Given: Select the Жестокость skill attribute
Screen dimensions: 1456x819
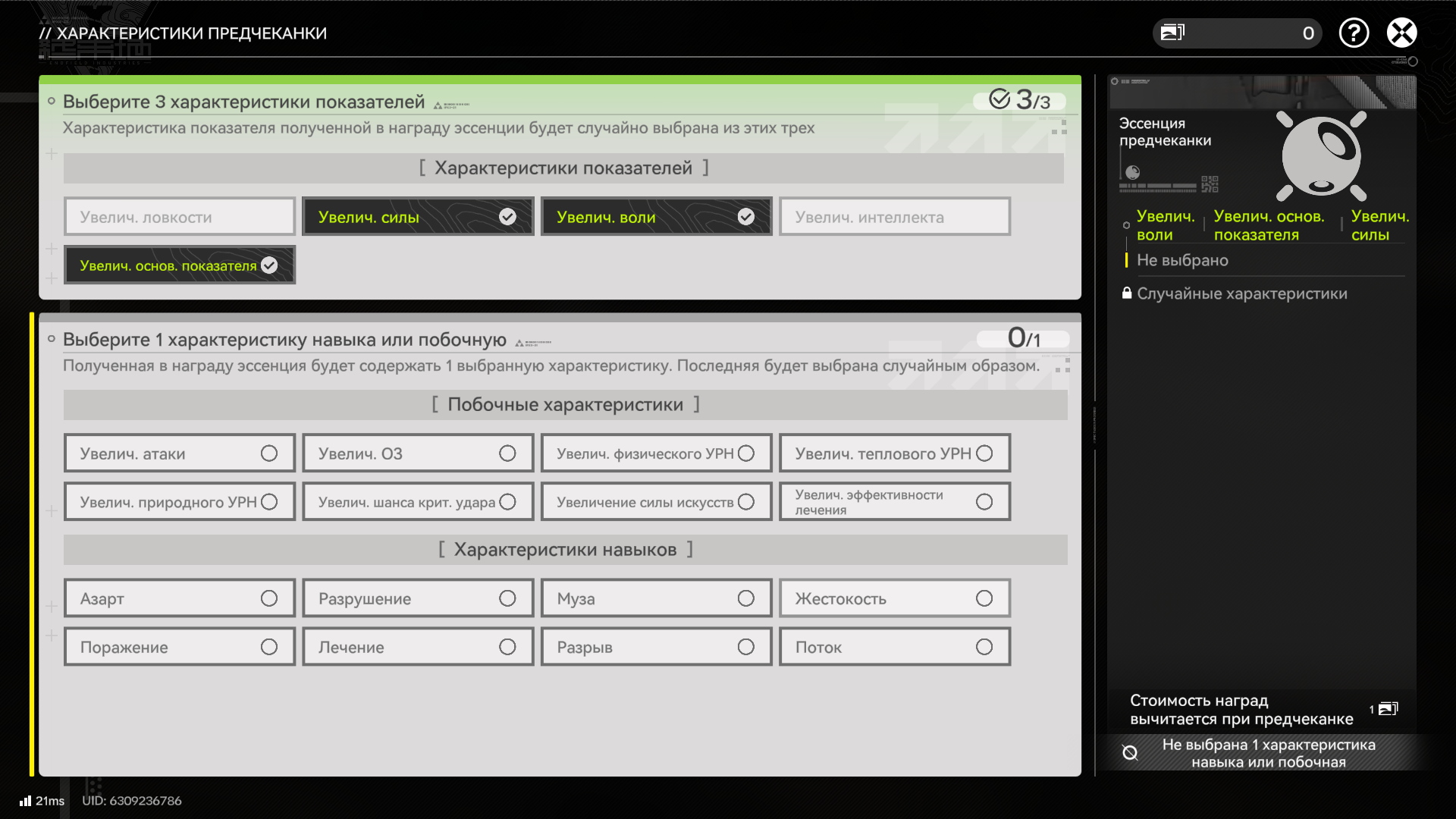Looking at the screenshot, I should (x=895, y=598).
